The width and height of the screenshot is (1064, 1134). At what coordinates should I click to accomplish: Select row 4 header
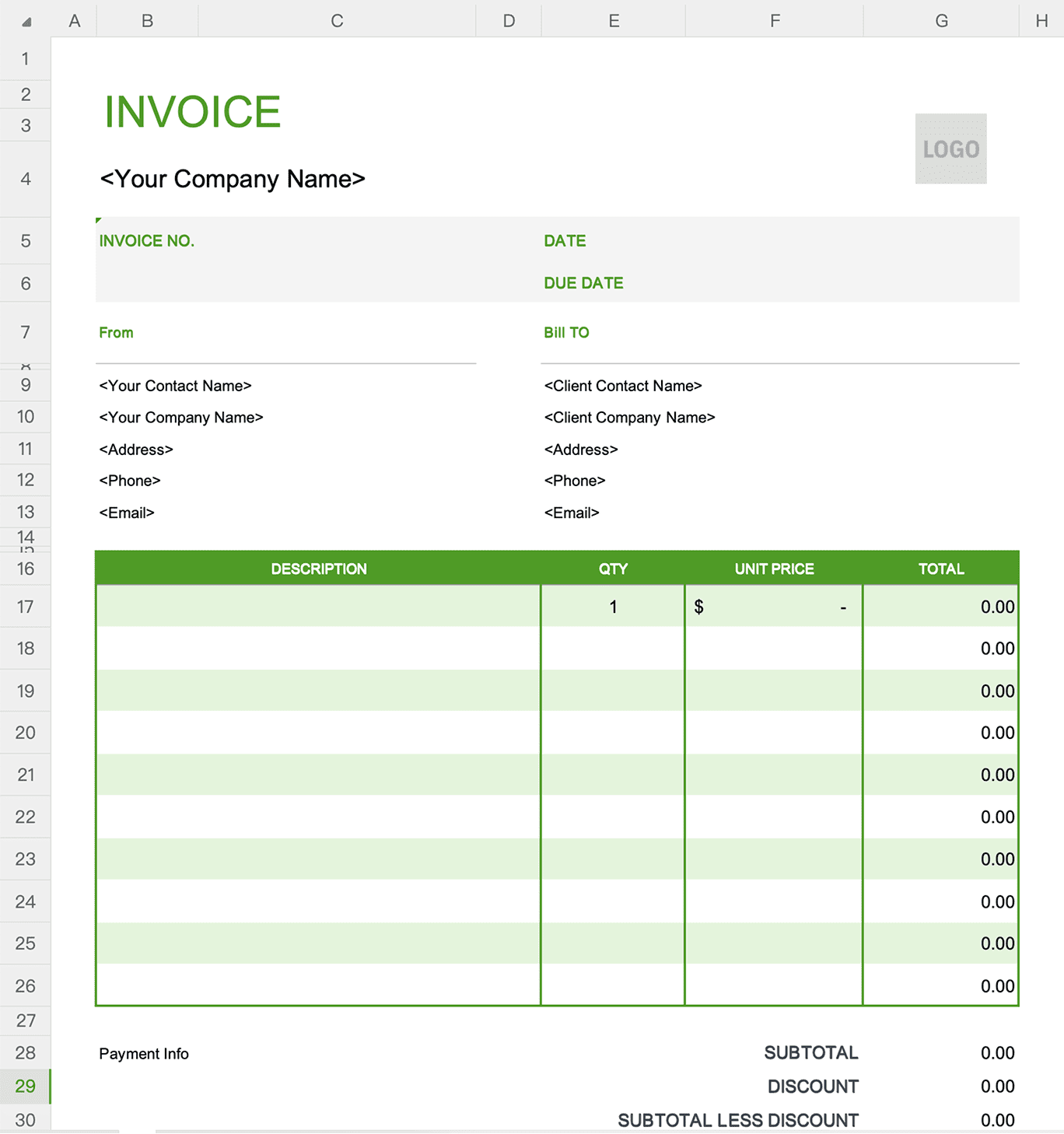(26, 179)
